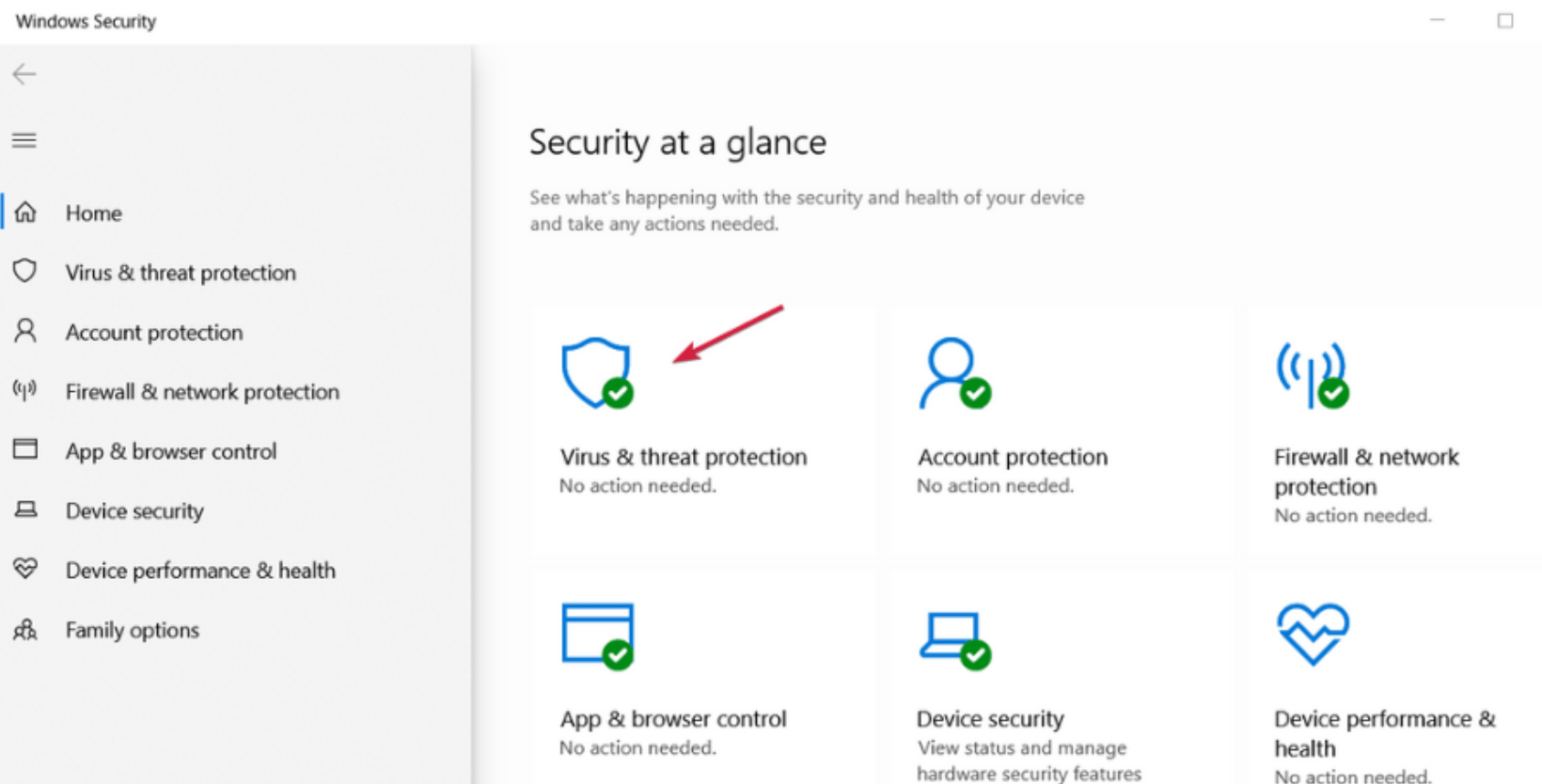
Task: Select the Account protection person icon
Action: 950,373
